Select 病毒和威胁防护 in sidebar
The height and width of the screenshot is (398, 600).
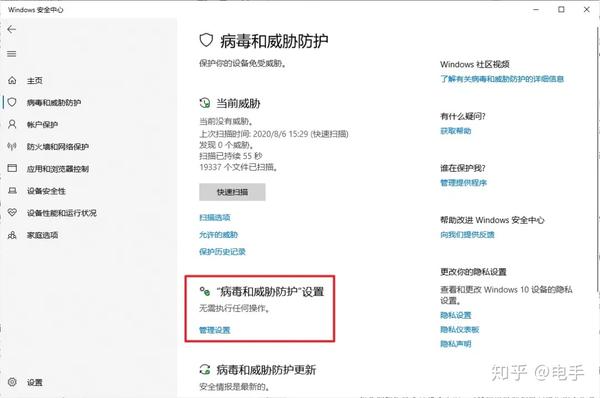54,103
